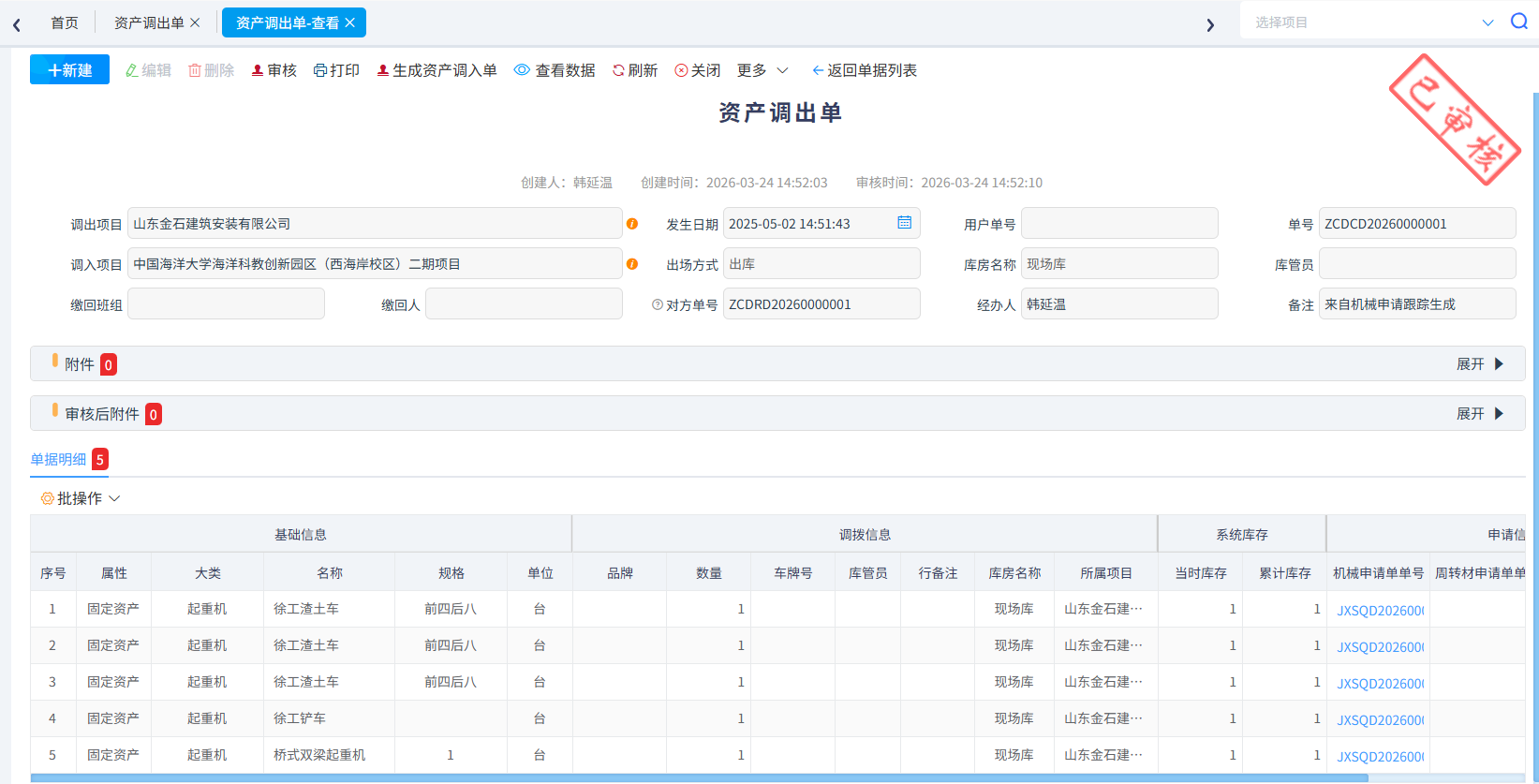Click the 经办人 field
Screen dimensions: 1539x784
coord(1119,304)
